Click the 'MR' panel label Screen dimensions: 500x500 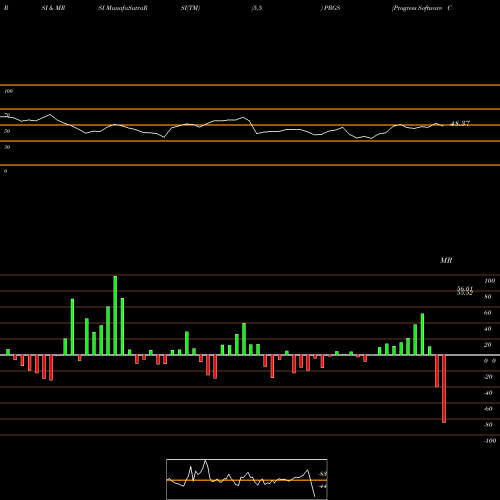(446, 260)
